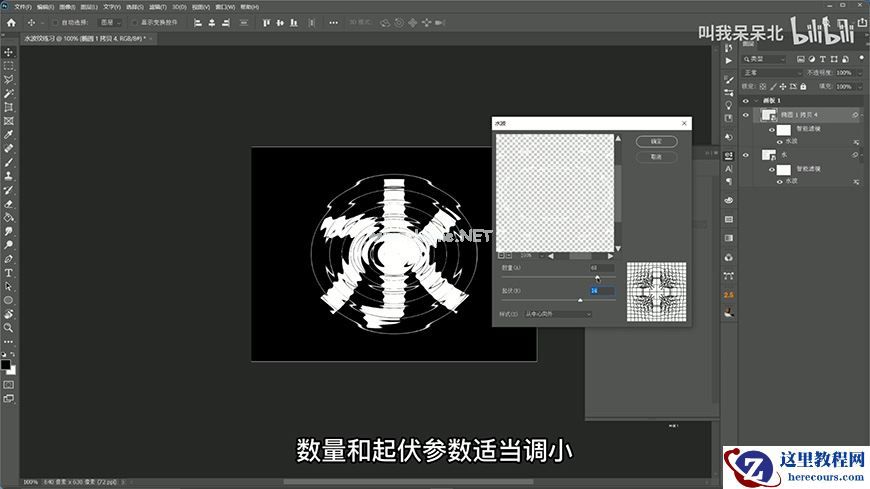Select the Rectangular Marquee tool
The image size is (870, 489).
[8, 66]
